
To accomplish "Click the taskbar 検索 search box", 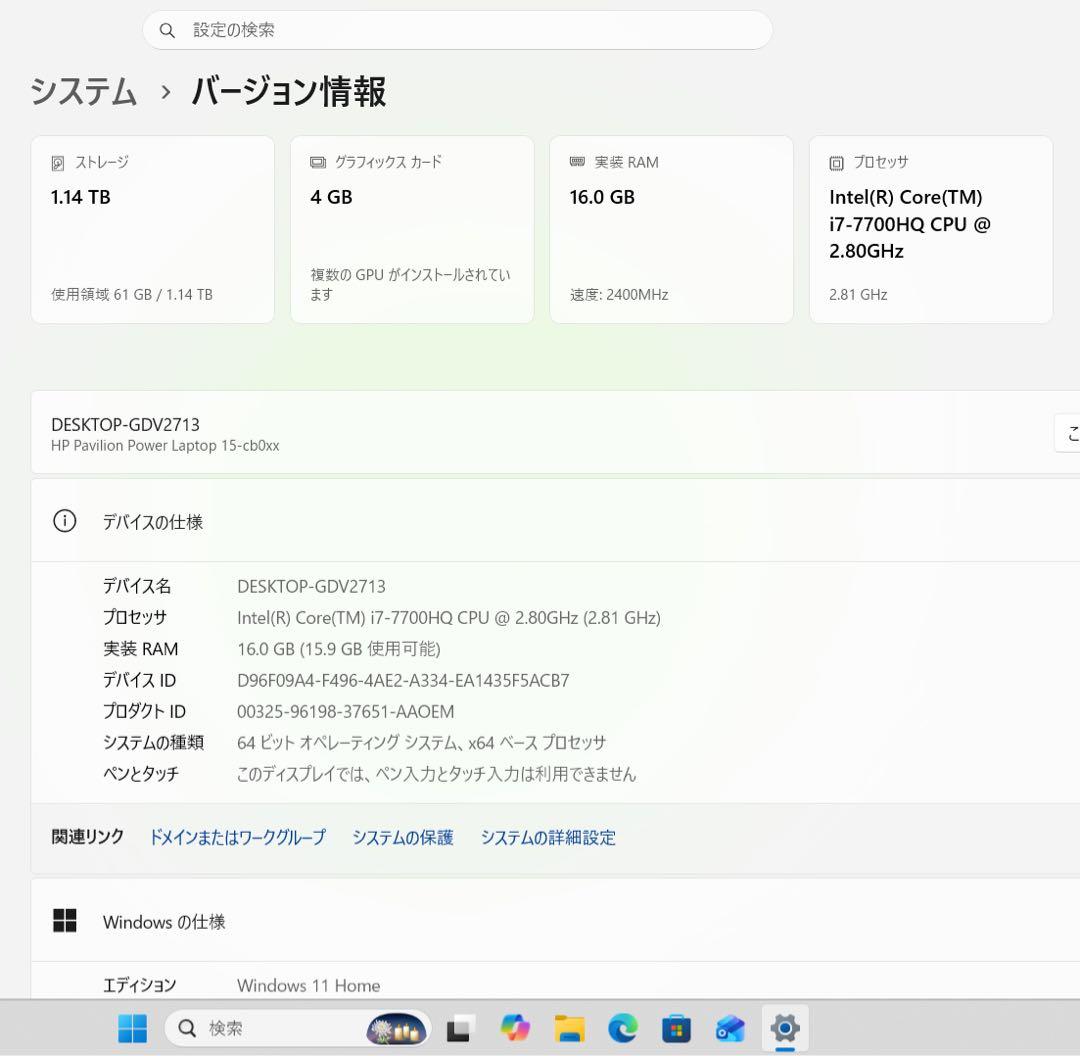I will pos(298,1028).
